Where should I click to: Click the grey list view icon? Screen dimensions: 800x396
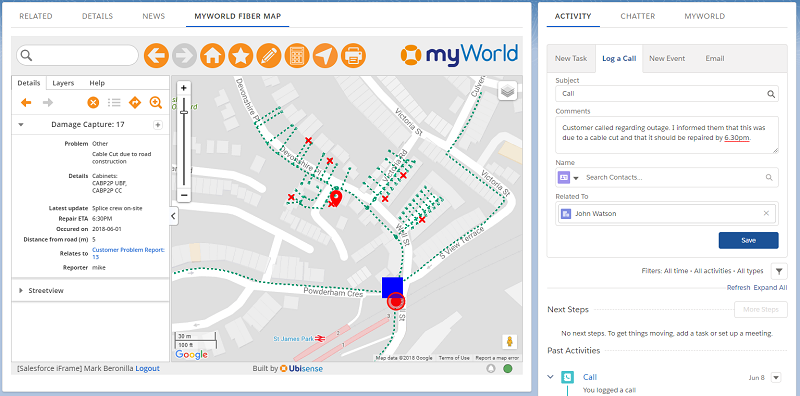tap(114, 103)
